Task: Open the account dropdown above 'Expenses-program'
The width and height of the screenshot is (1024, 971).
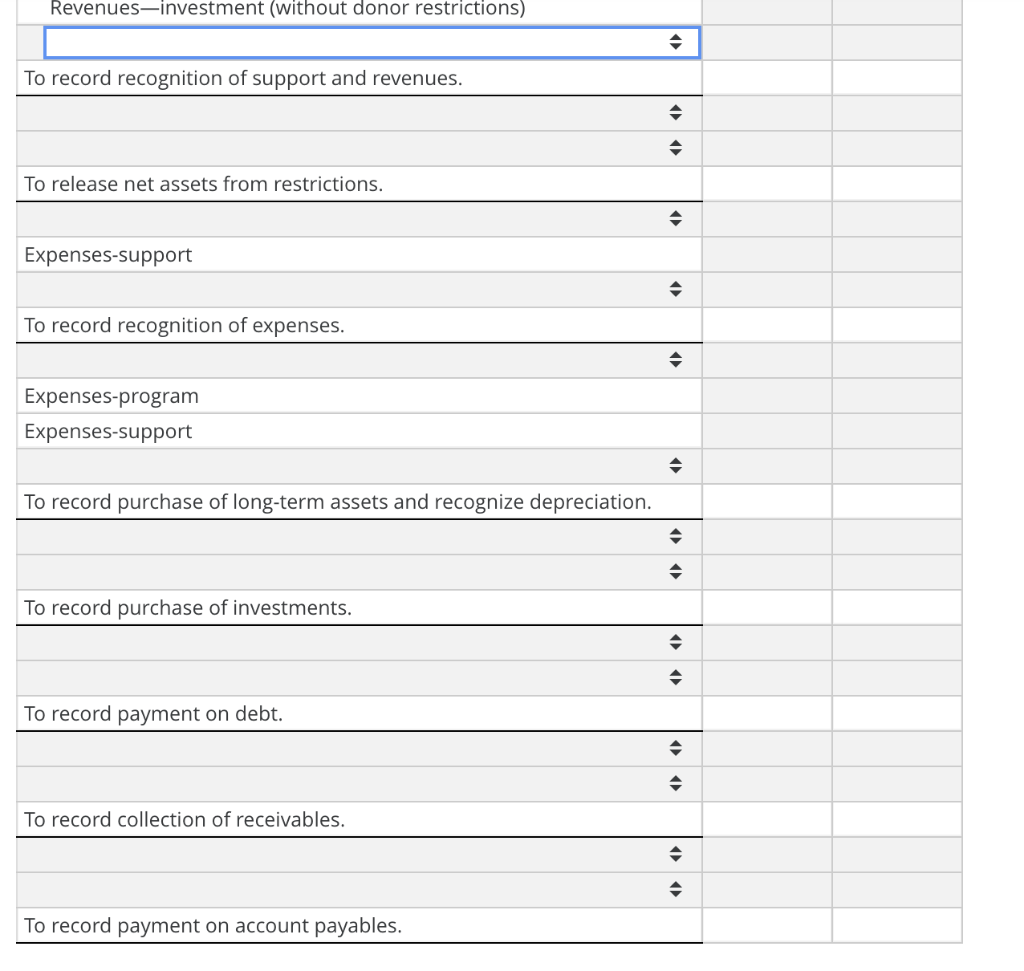Action: tap(677, 359)
